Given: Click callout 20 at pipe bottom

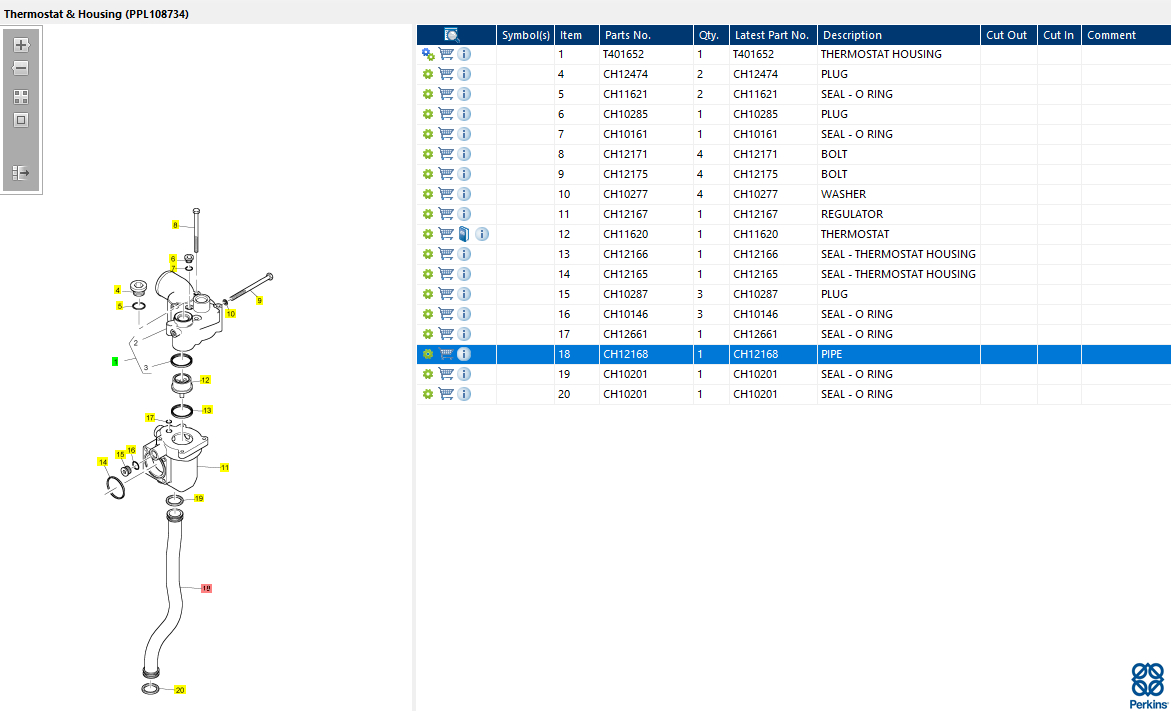Looking at the screenshot, I should [x=180, y=690].
